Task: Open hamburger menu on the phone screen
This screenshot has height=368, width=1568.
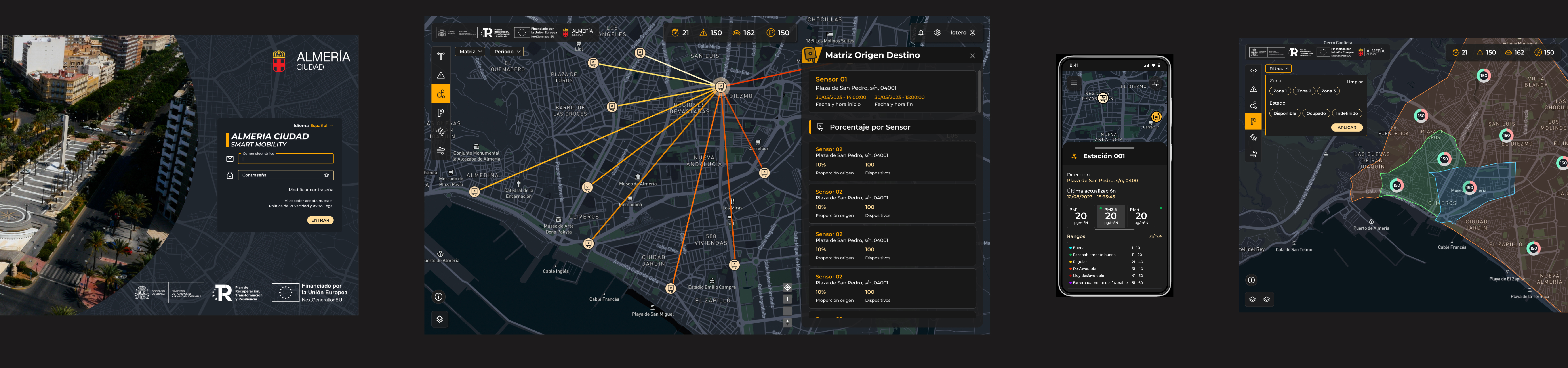Action: click(1074, 83)
